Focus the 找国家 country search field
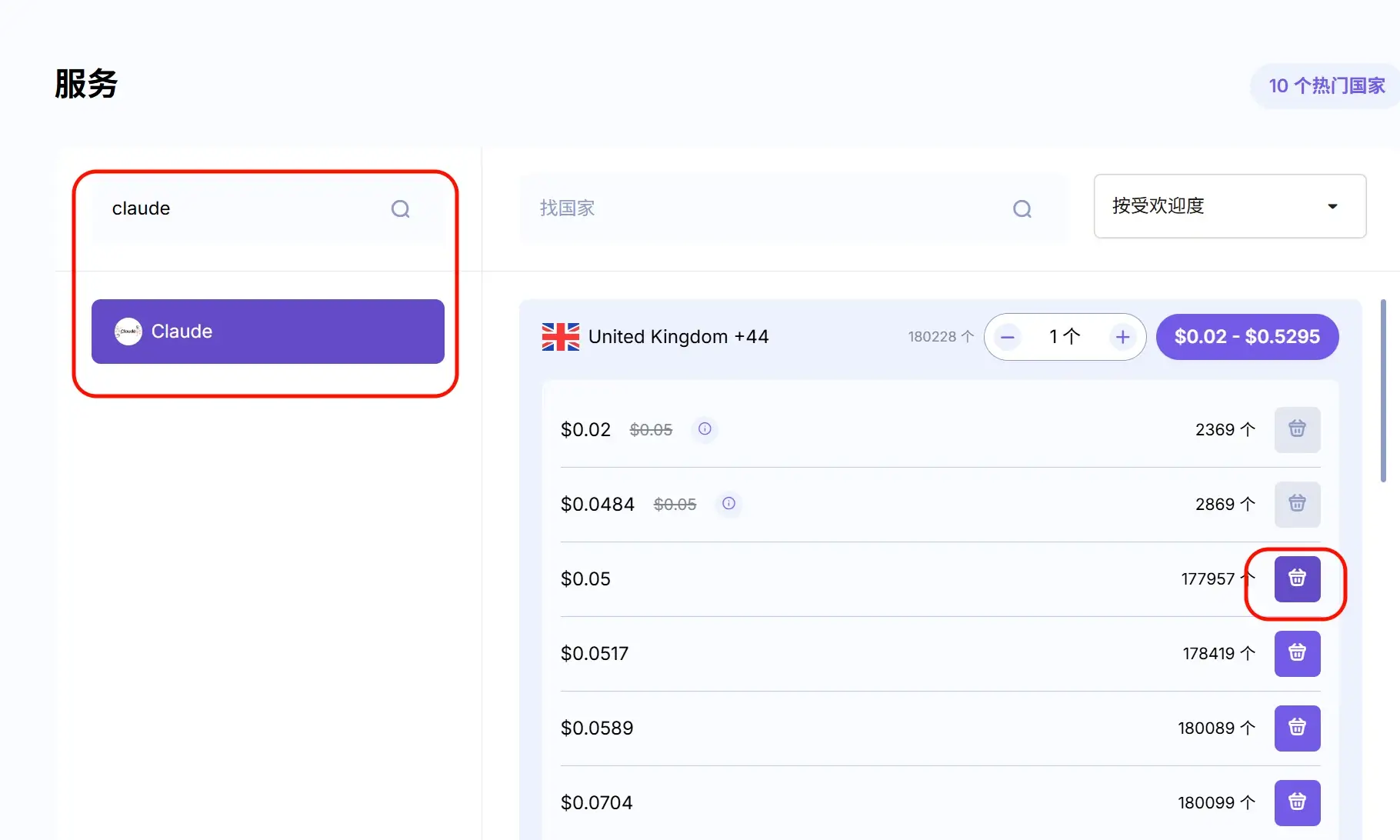 (793, 208)
